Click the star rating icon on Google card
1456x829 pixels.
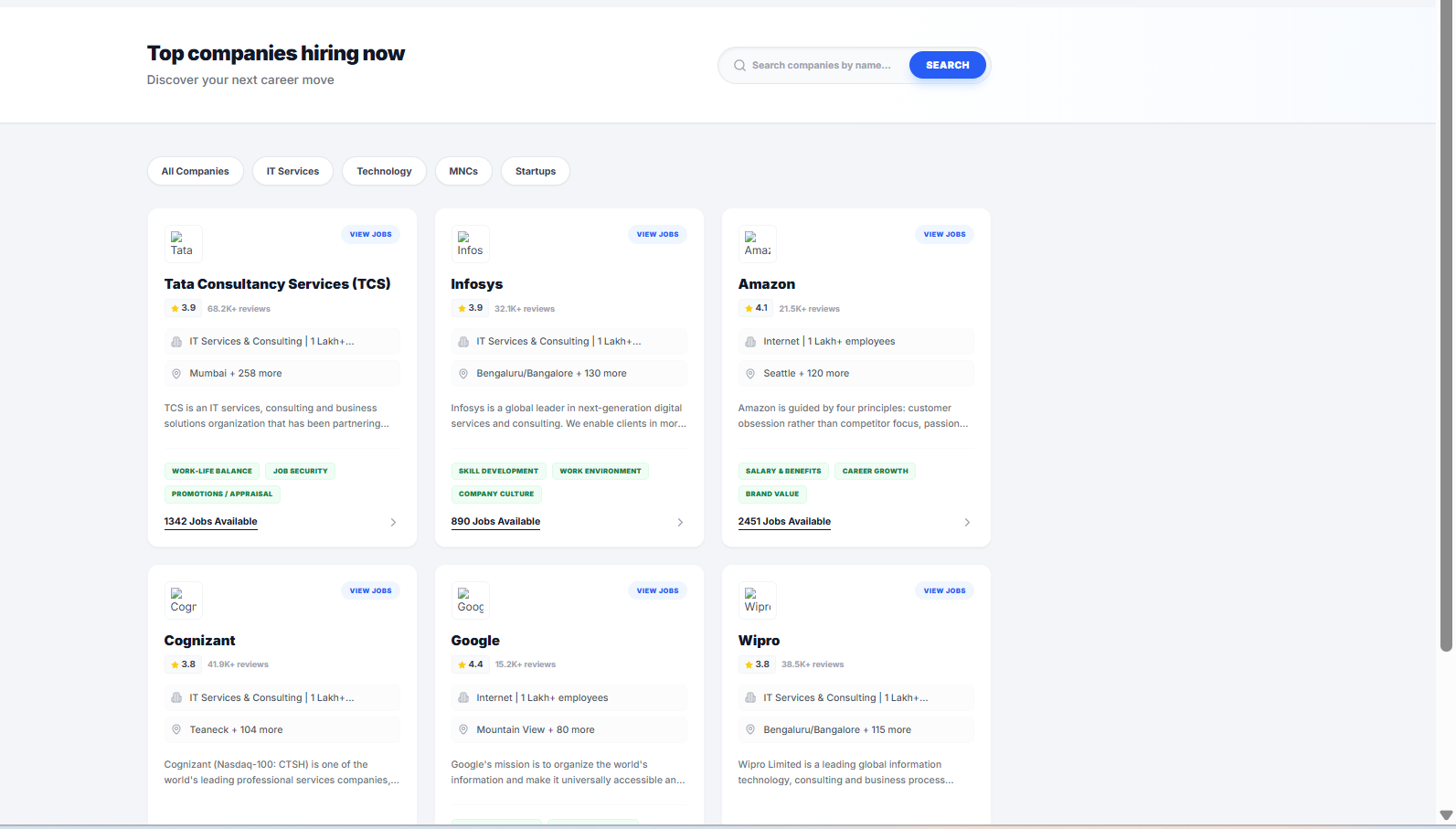[x=462, y=665]
